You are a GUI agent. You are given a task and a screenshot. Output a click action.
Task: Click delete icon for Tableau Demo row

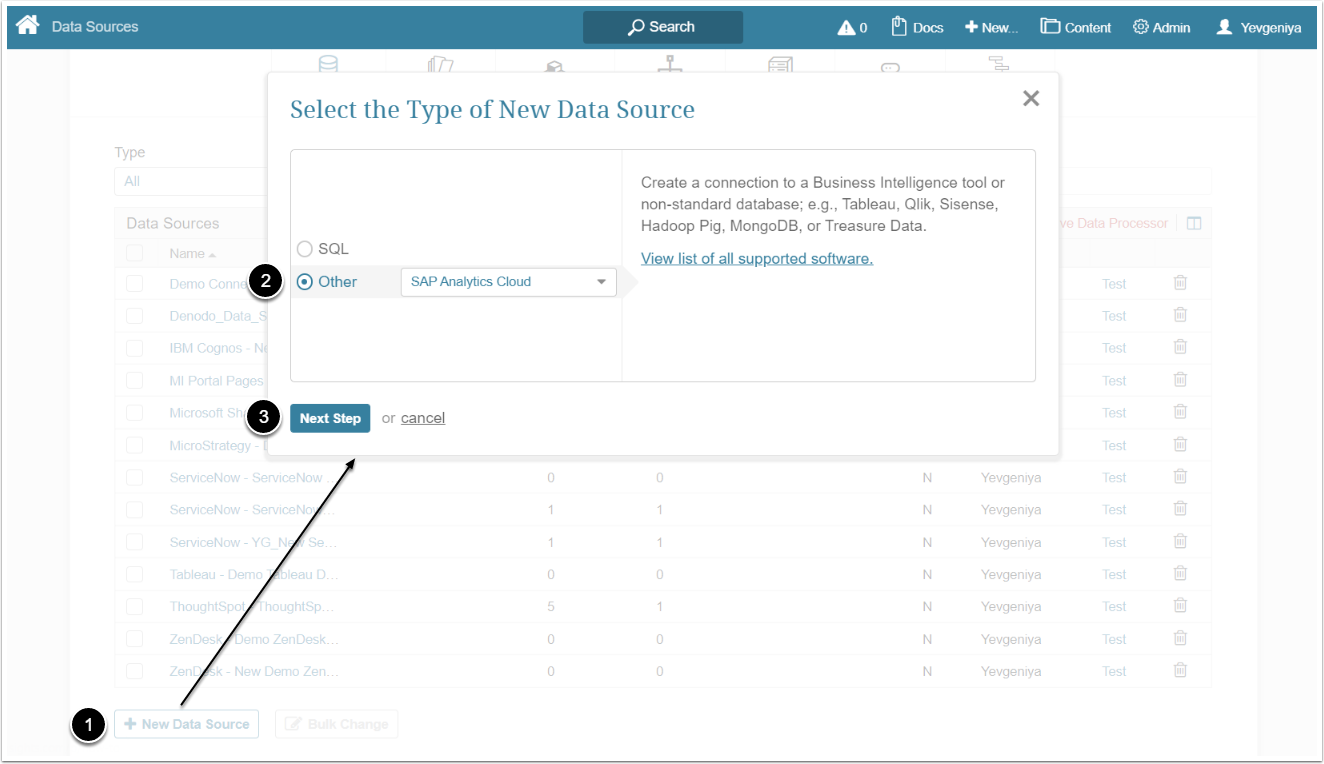click(x=1180, y=573)
